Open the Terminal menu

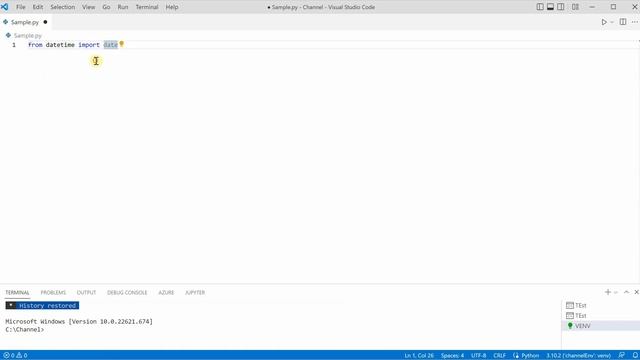147,7
